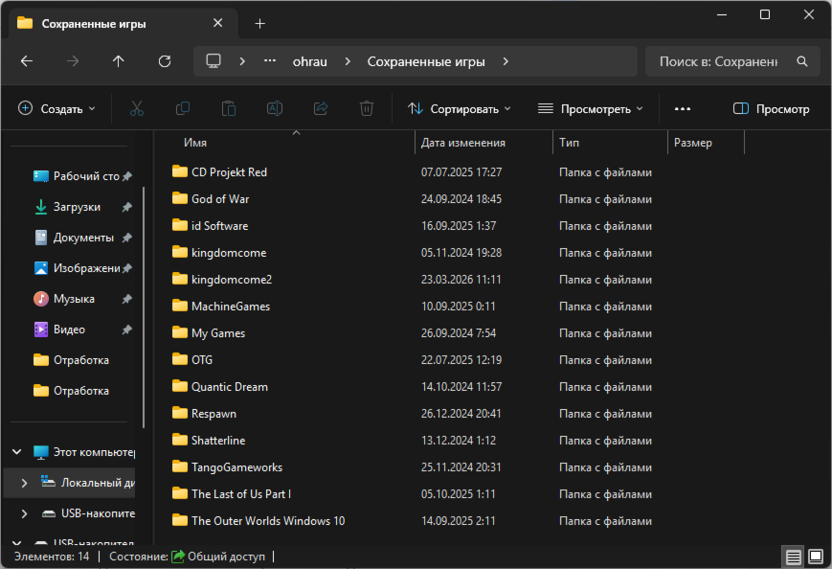This screenshot has width=832, height=569.
Task: Open the Создать new item menu
Action: pyautogui.click(x=57, y=109)
